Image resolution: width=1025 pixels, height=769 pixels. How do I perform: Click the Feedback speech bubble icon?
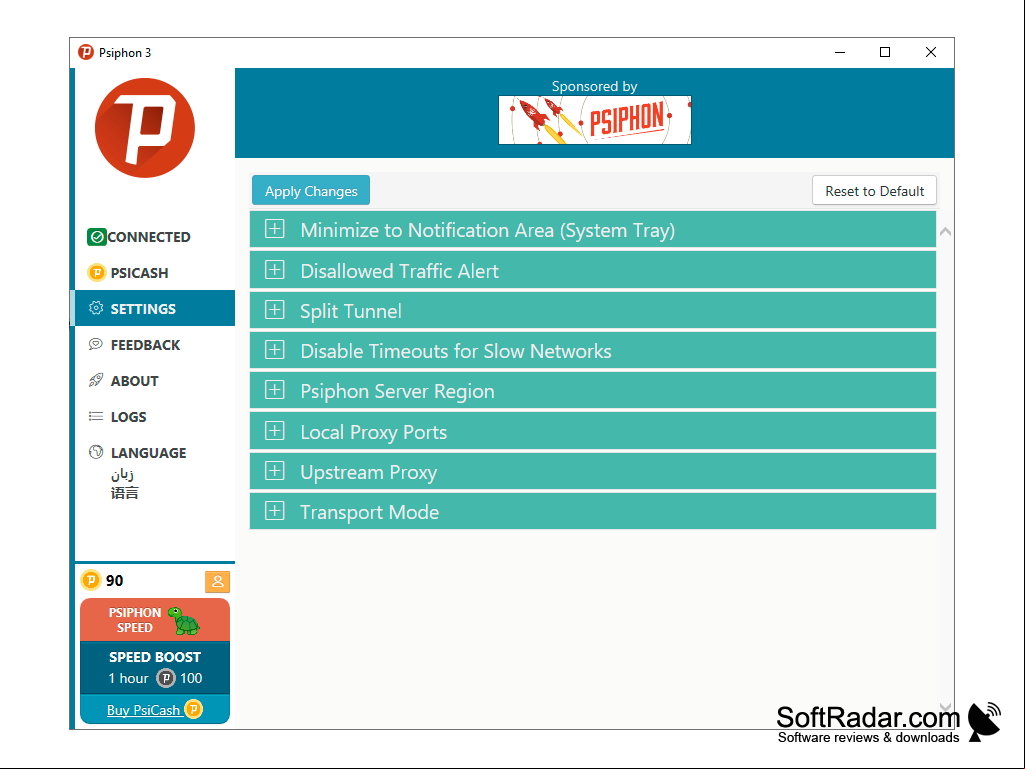pyautogui.click(x=96, y=344)
